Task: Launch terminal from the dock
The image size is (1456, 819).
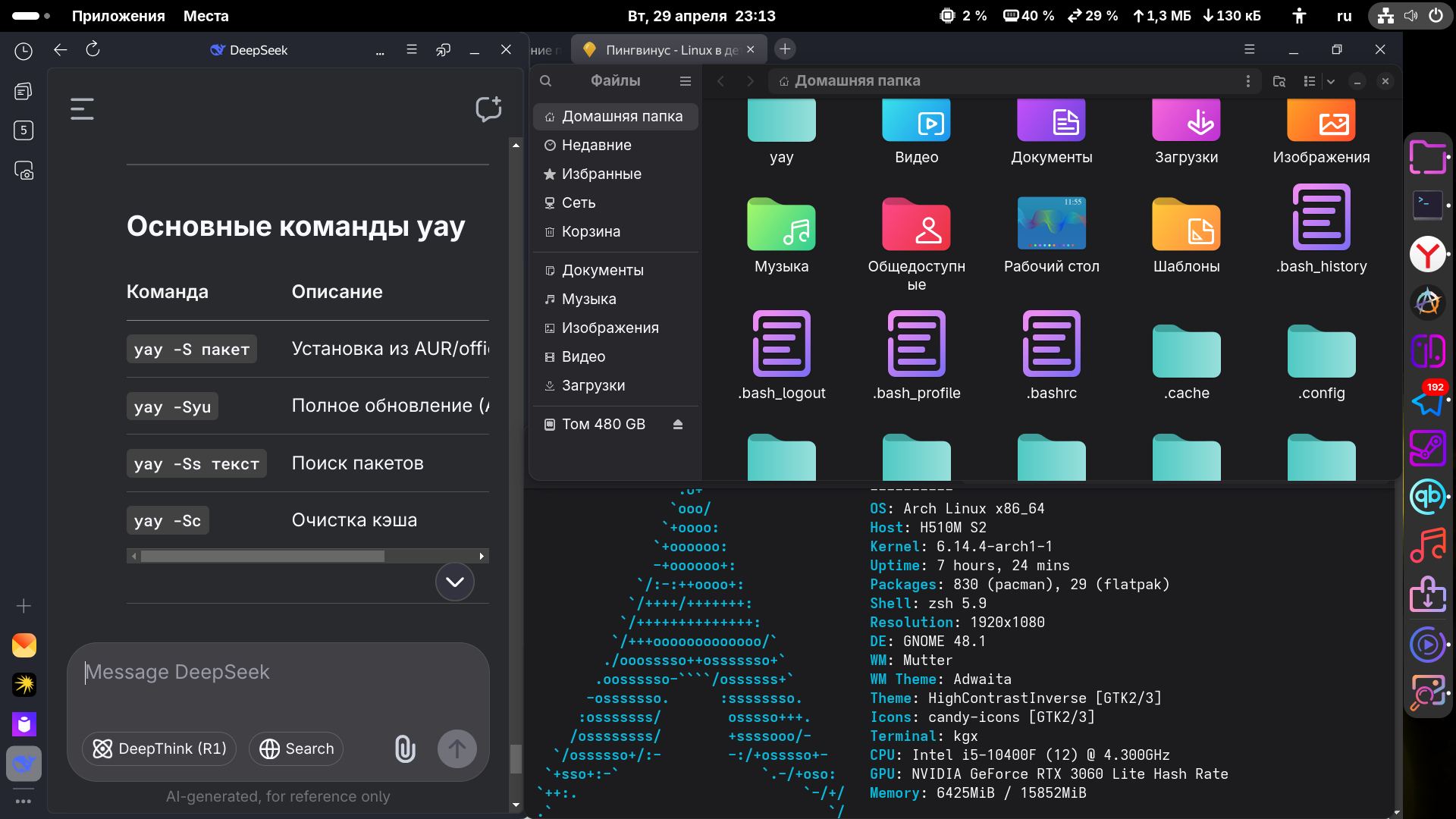Action: point(1428,206)
